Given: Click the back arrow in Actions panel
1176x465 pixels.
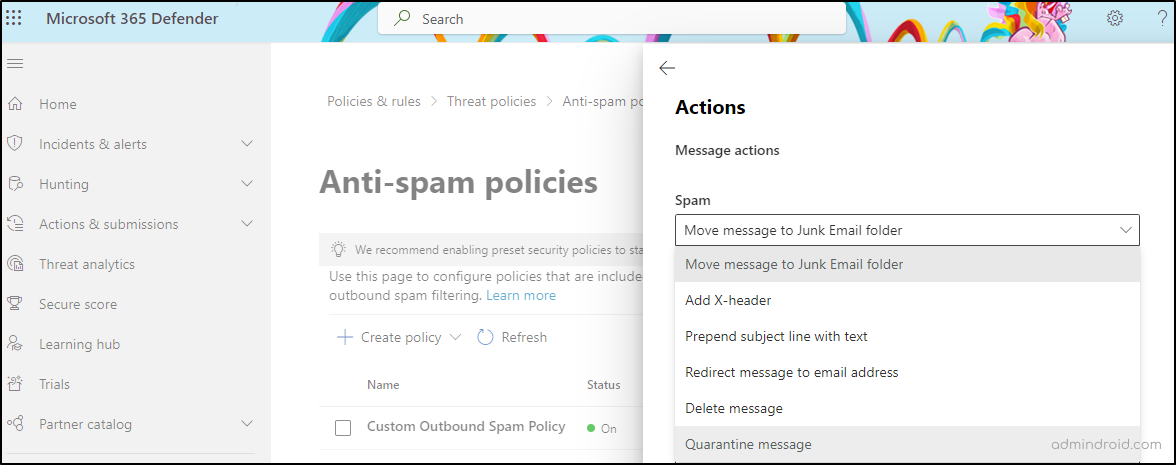Looking at the screenshot, I should click(x=667, y=68).
